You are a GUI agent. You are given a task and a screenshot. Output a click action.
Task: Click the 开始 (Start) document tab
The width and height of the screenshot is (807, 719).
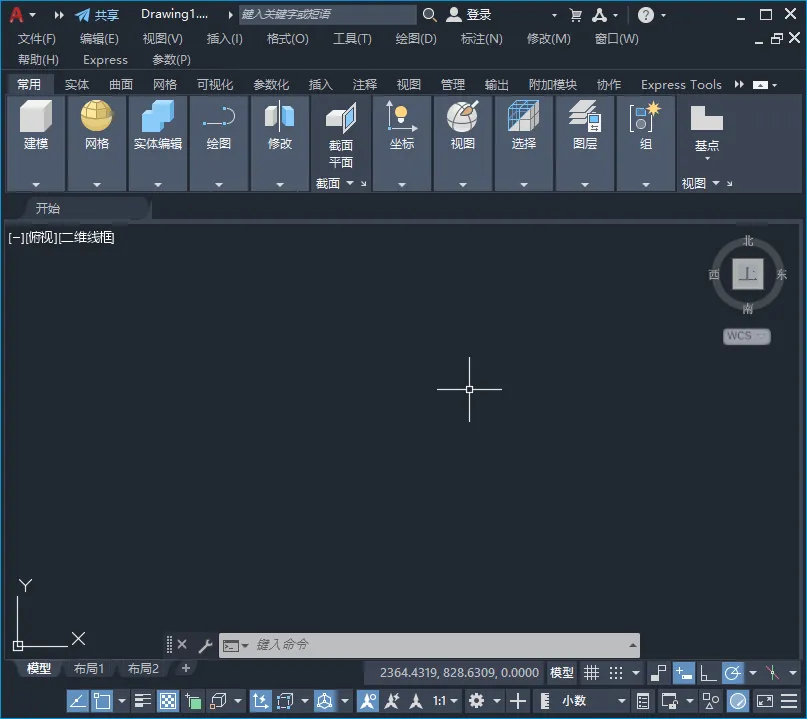(48, 208)
